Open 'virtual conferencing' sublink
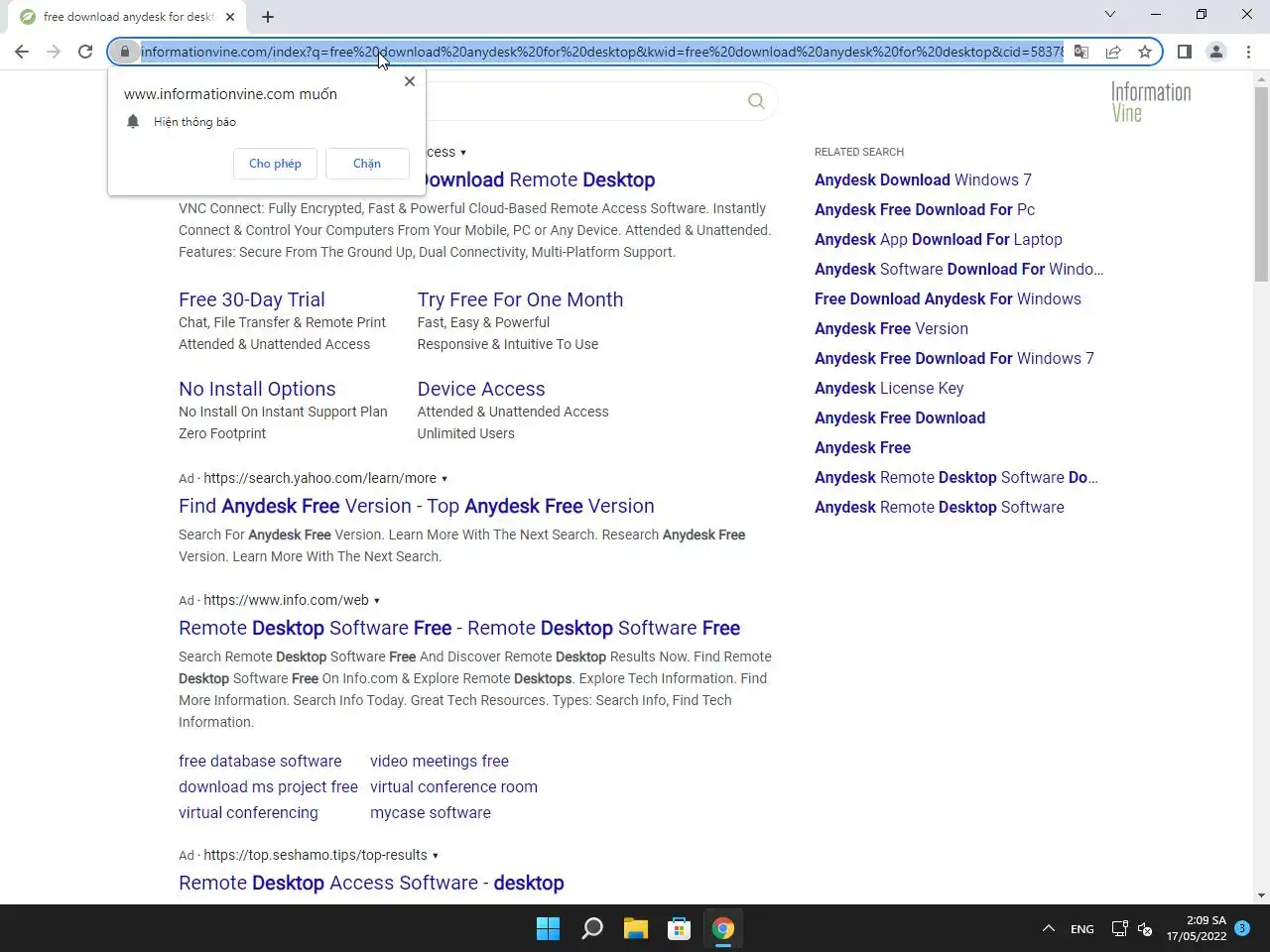This screenshot has height=952, width=1270. coord(248,812)
